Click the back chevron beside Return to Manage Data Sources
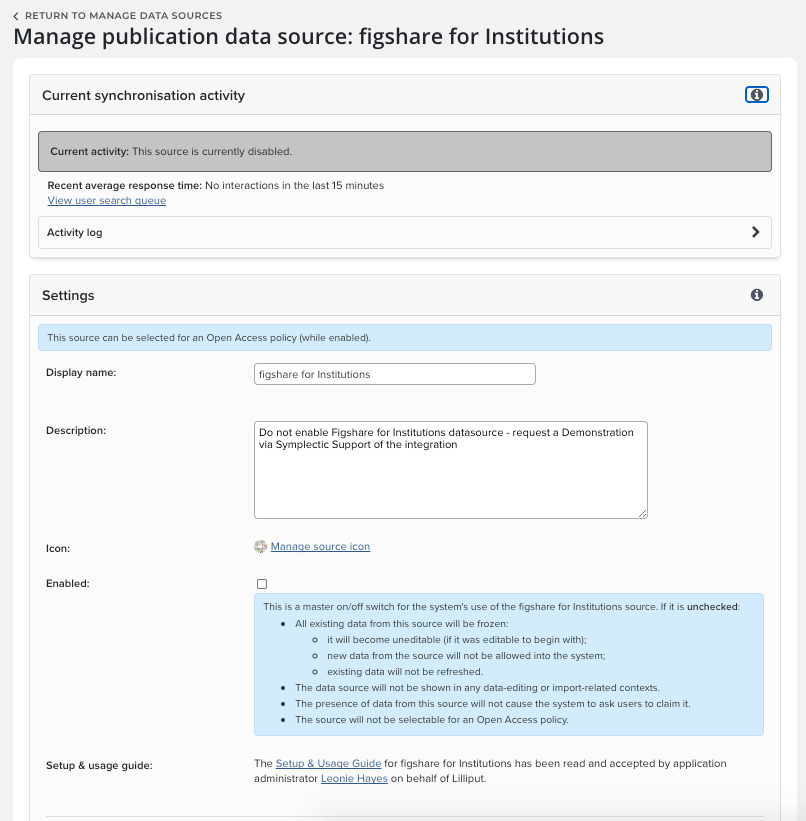Viewport: 806px width, 821px height. (x=16, y=16)
